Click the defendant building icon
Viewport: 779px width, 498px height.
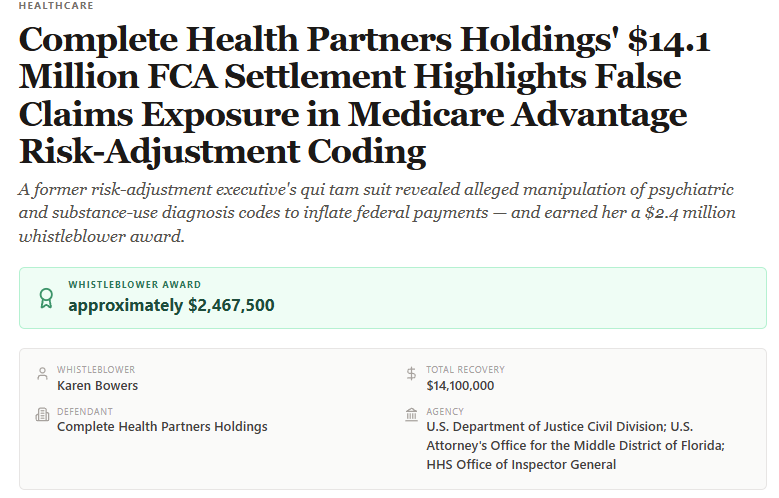click(x=43, y=415)
